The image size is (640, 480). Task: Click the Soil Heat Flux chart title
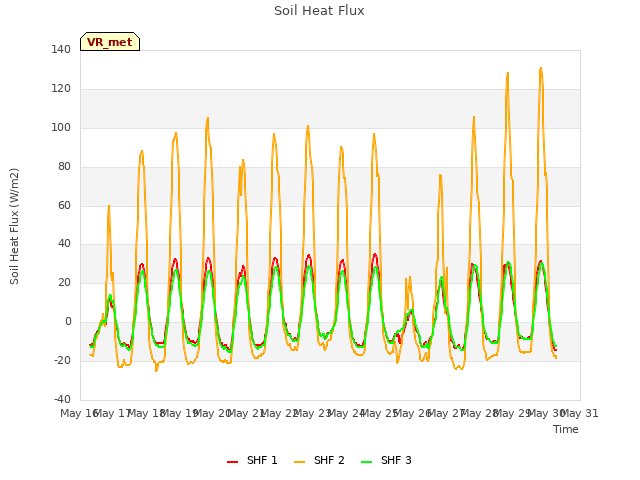tap(319, 11)
